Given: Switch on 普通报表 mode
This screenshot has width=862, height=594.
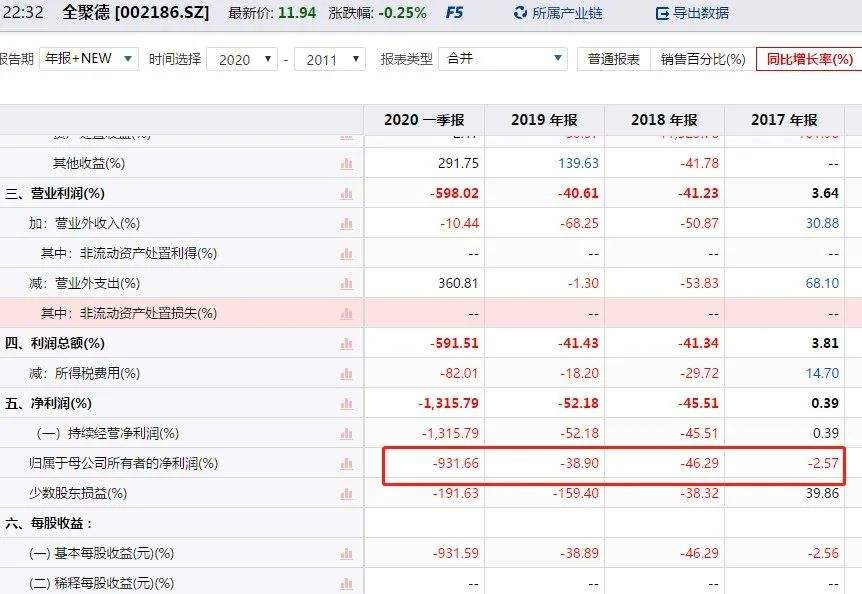Looking at the screenshot, I should click(x=613, y=59).
